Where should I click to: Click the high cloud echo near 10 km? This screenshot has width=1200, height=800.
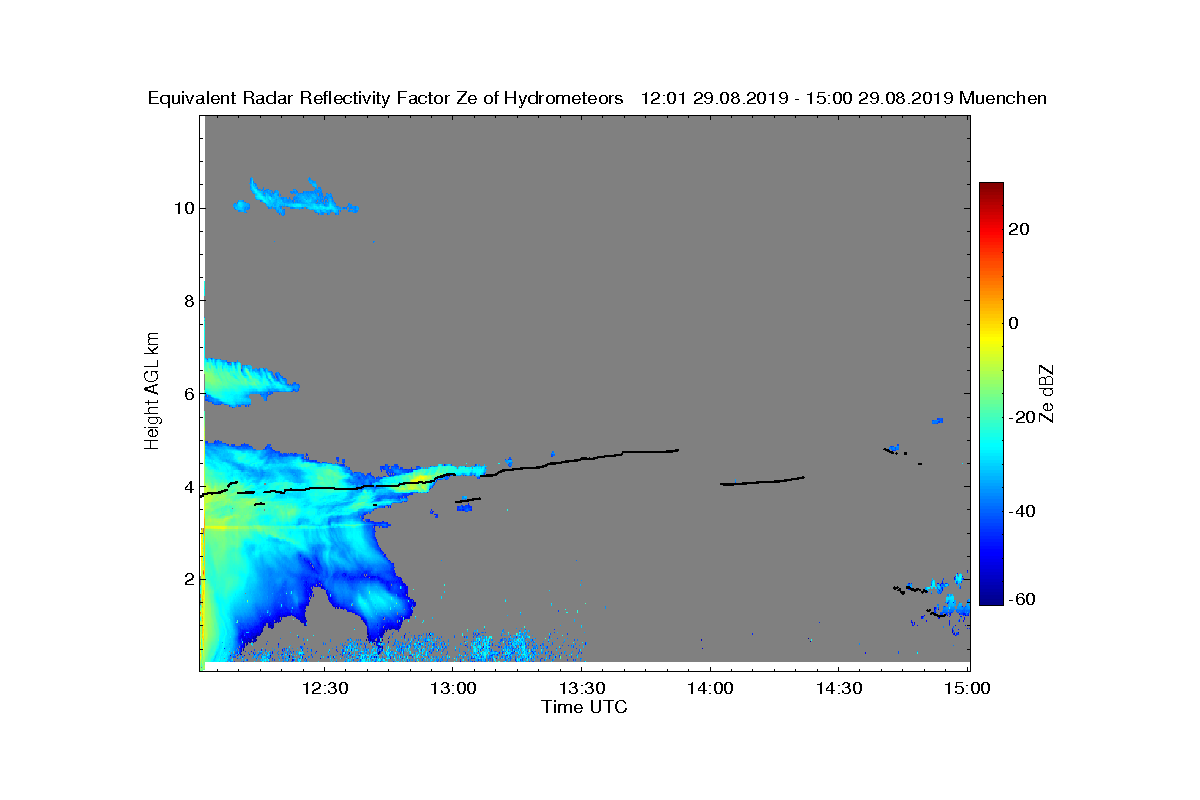297,198
